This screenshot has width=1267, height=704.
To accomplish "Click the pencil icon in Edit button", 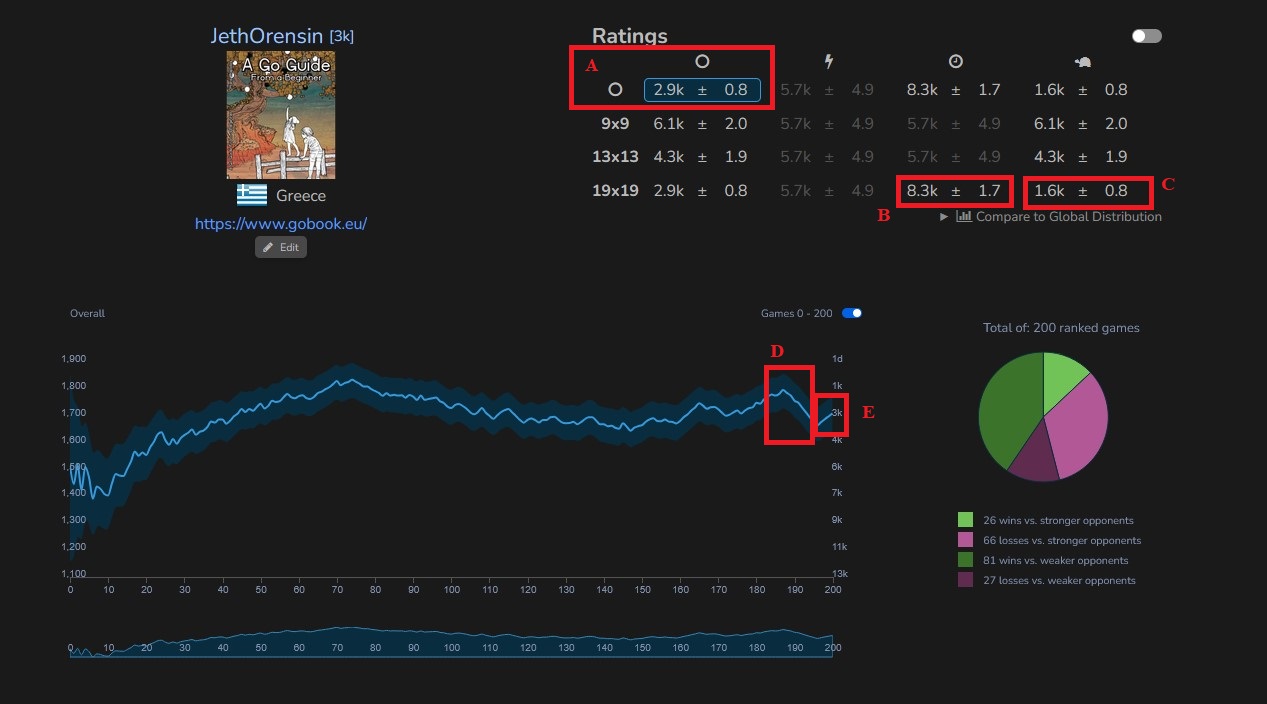I will [269, 247].
